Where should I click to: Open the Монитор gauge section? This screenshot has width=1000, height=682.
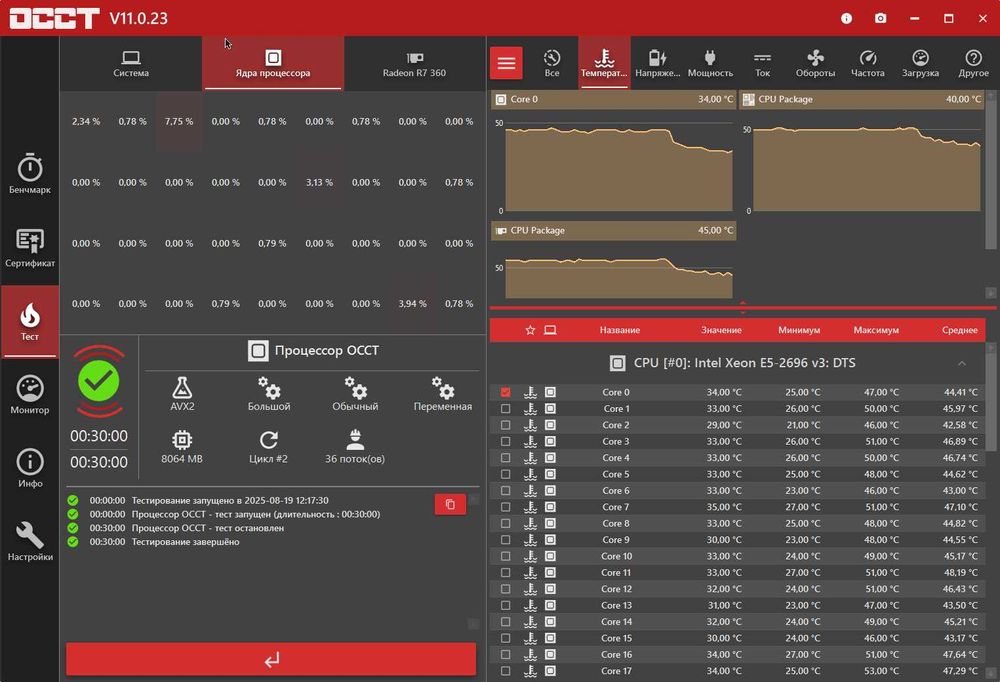[x=29, y=394]
